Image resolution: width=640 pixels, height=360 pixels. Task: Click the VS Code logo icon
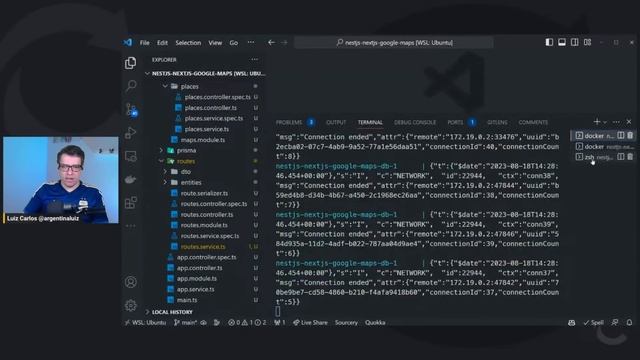tap(128, 42)
